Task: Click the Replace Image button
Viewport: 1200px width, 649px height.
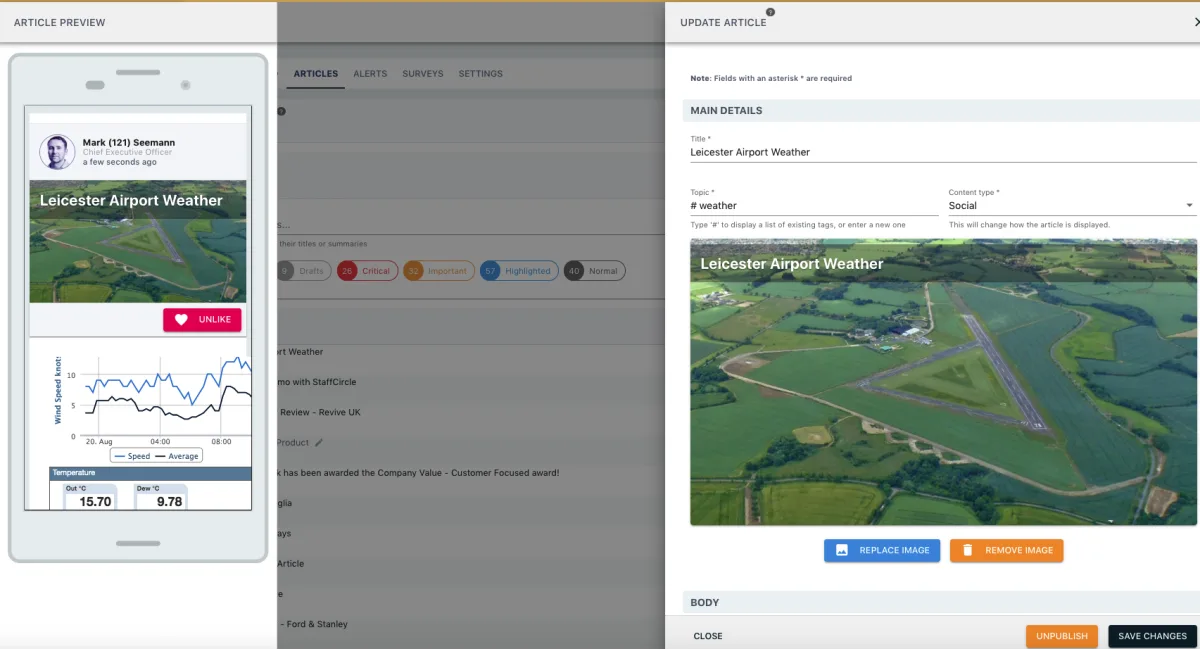Action: click(882, 550)
